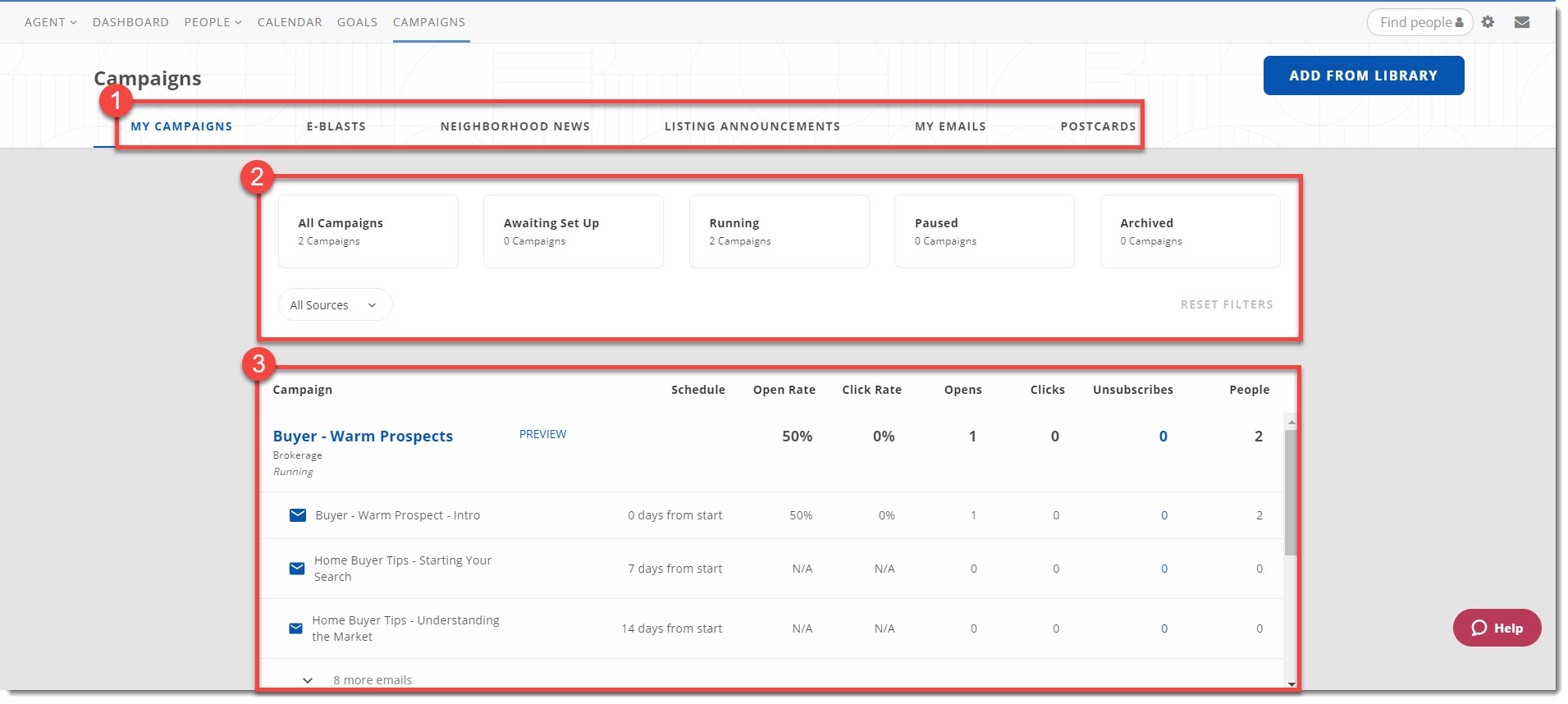This screenshot has height=704, width=1568.
Task: Click envelope icon beside Home Buyer Tips - Starting Your Search
Action: pyautogui.click(x=297, y=569)
